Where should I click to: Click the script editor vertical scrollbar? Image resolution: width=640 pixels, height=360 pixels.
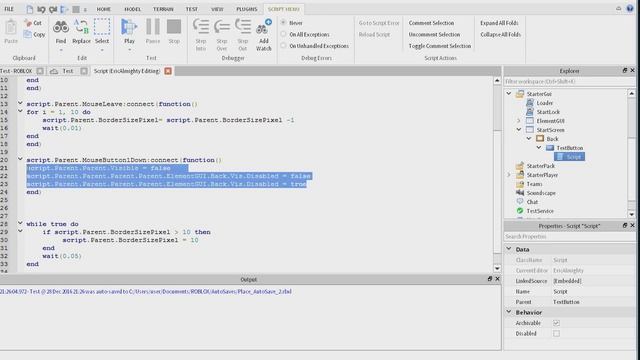pos(497,174)
